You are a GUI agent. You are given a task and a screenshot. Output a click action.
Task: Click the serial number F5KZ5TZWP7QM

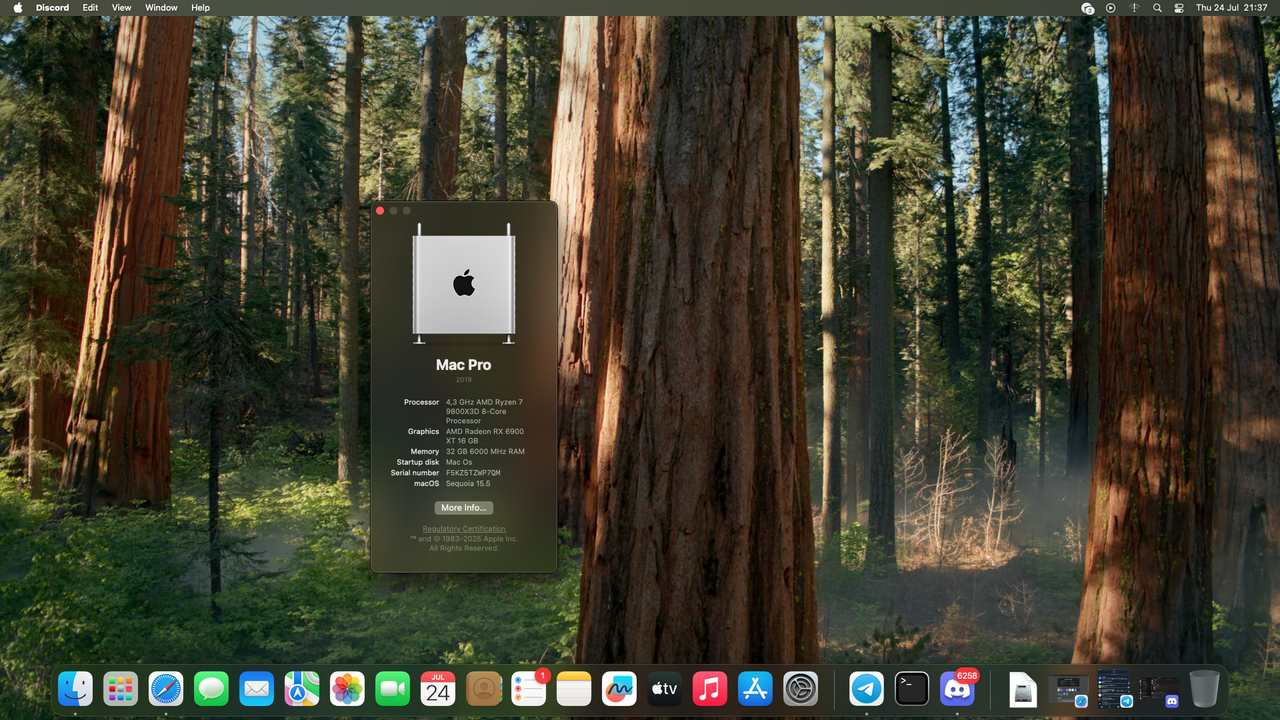click(x=473, y=473)
